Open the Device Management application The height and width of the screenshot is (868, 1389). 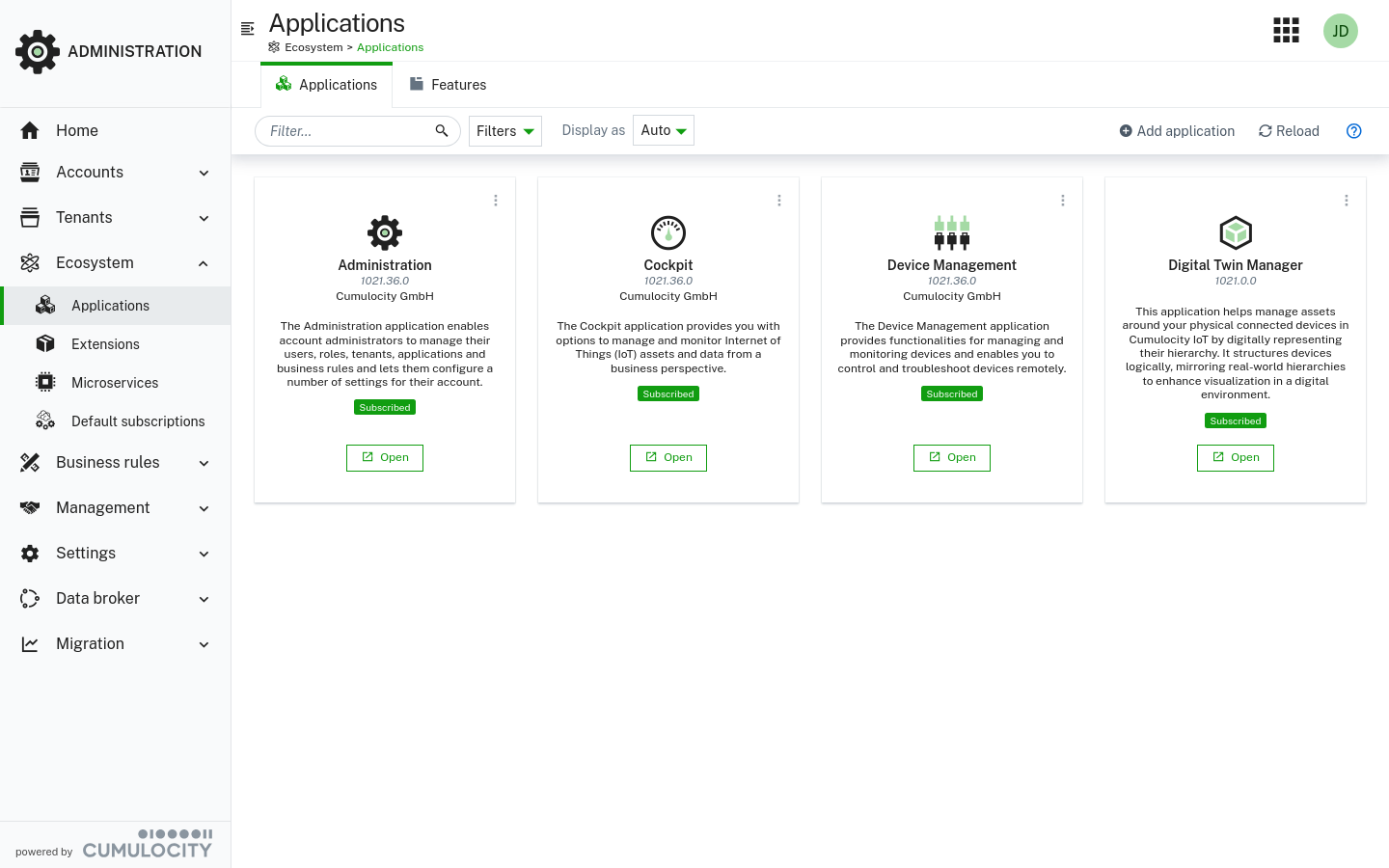tap(951, 457)
